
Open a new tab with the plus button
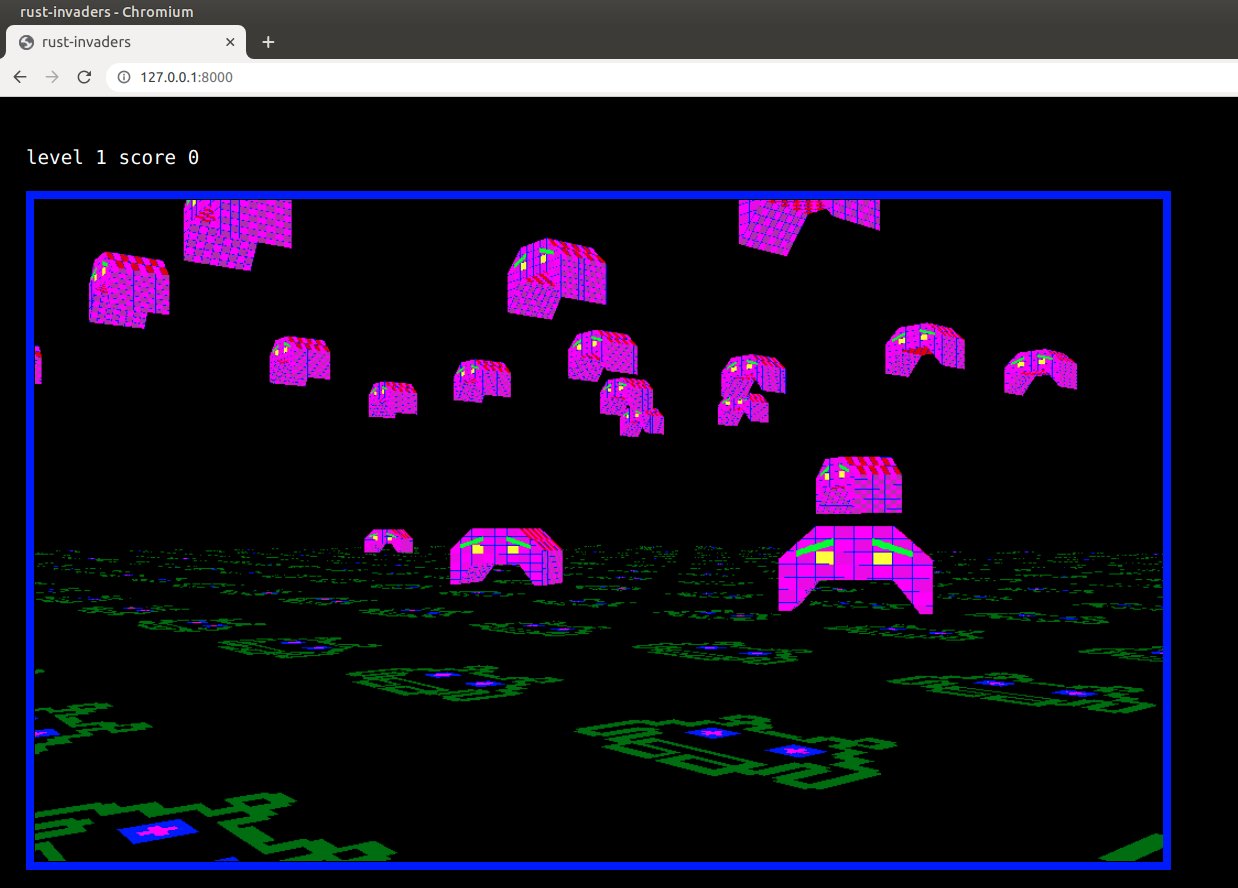coord(268,42)
